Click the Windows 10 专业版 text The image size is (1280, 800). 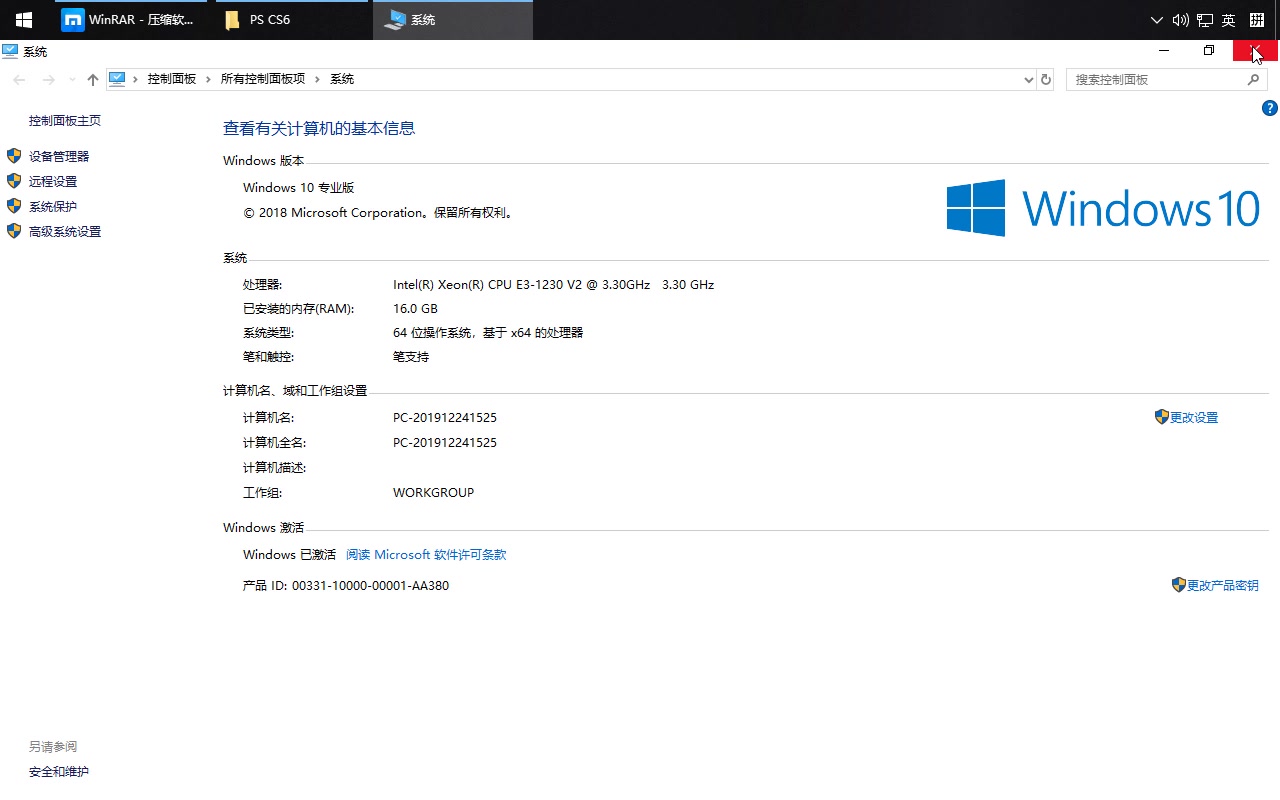point(299,188)
